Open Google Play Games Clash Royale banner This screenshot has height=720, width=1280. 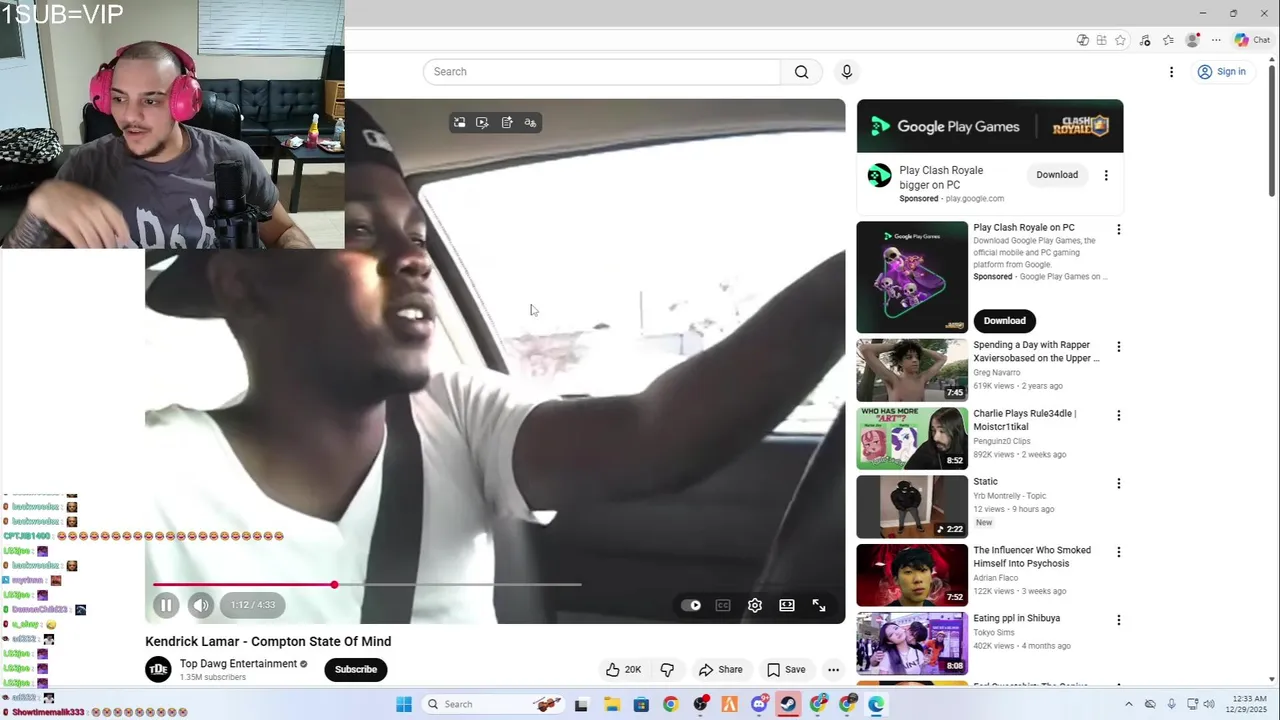990,126
